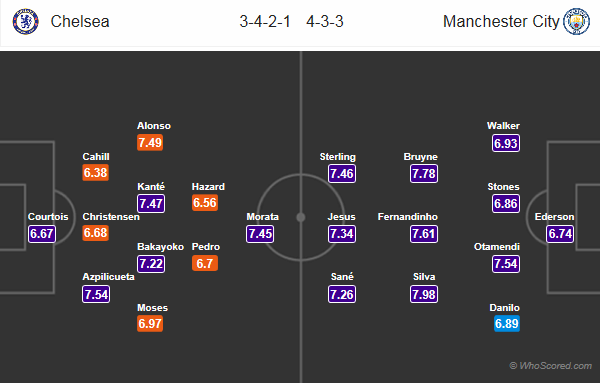Open the Fernandinho player name
The width and height of the screenshot is (600, 383).
(408, 217)
